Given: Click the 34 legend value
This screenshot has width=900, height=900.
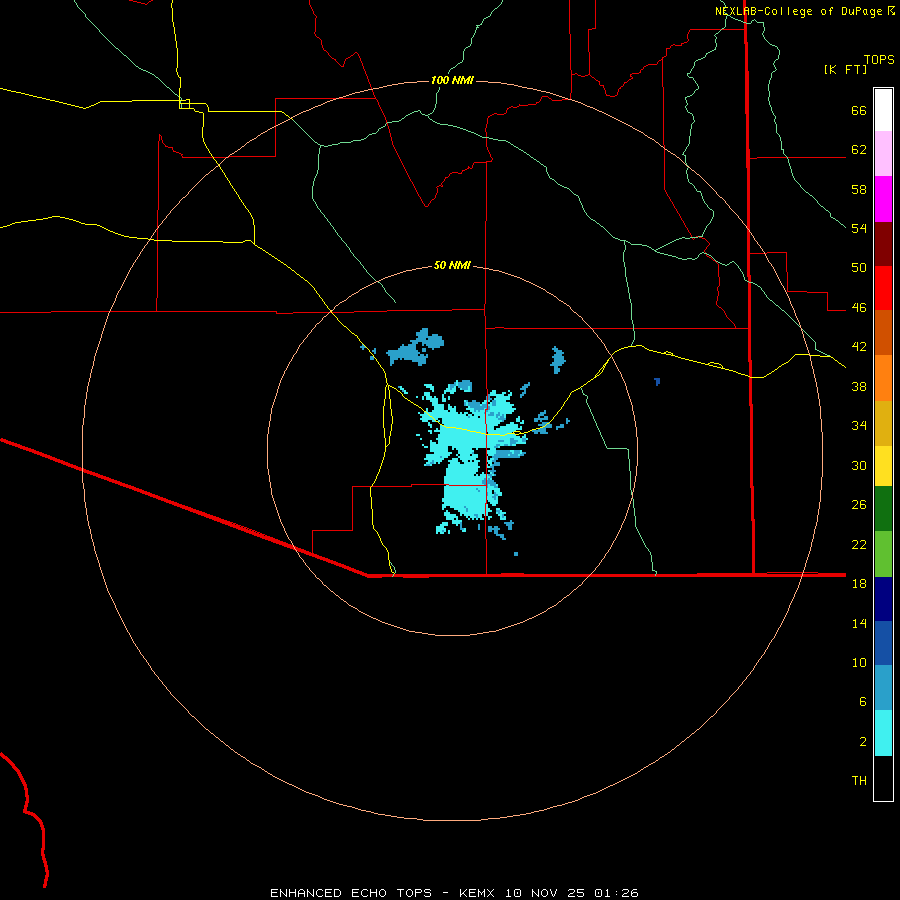Looking at the screenshot, I should pos(859,425).
